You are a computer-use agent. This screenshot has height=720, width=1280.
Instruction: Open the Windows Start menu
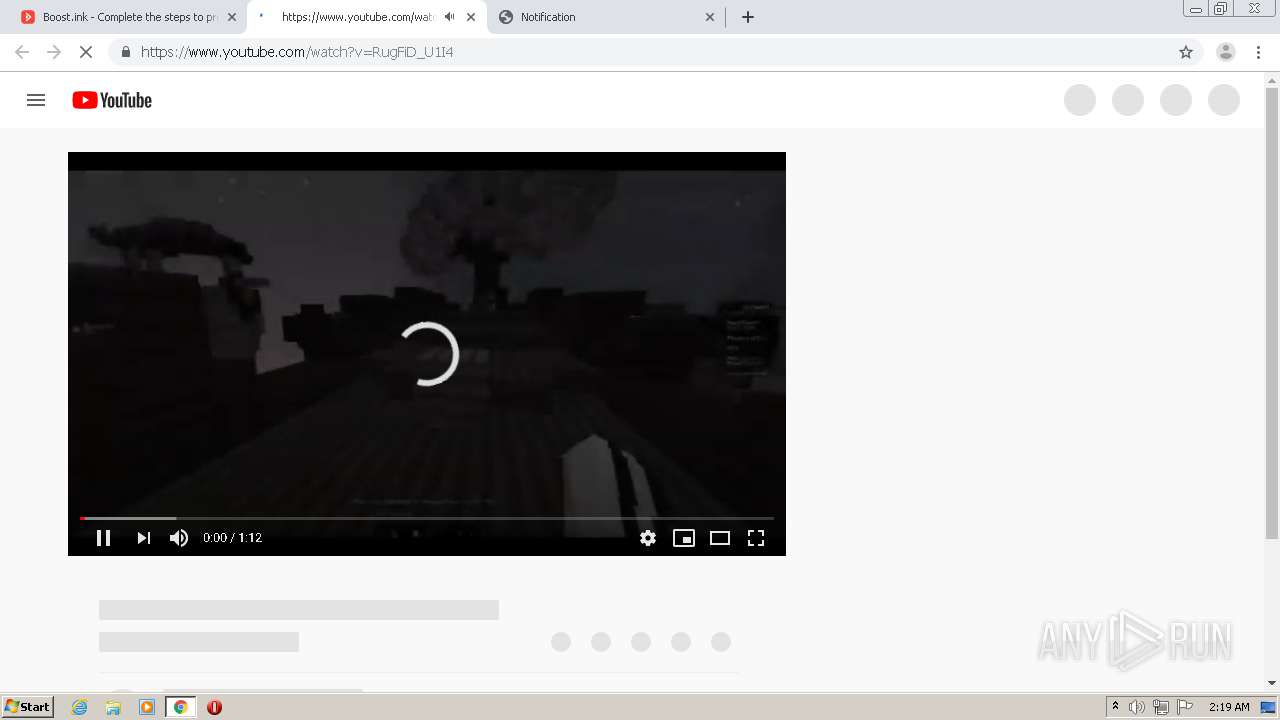coord(28,706)
